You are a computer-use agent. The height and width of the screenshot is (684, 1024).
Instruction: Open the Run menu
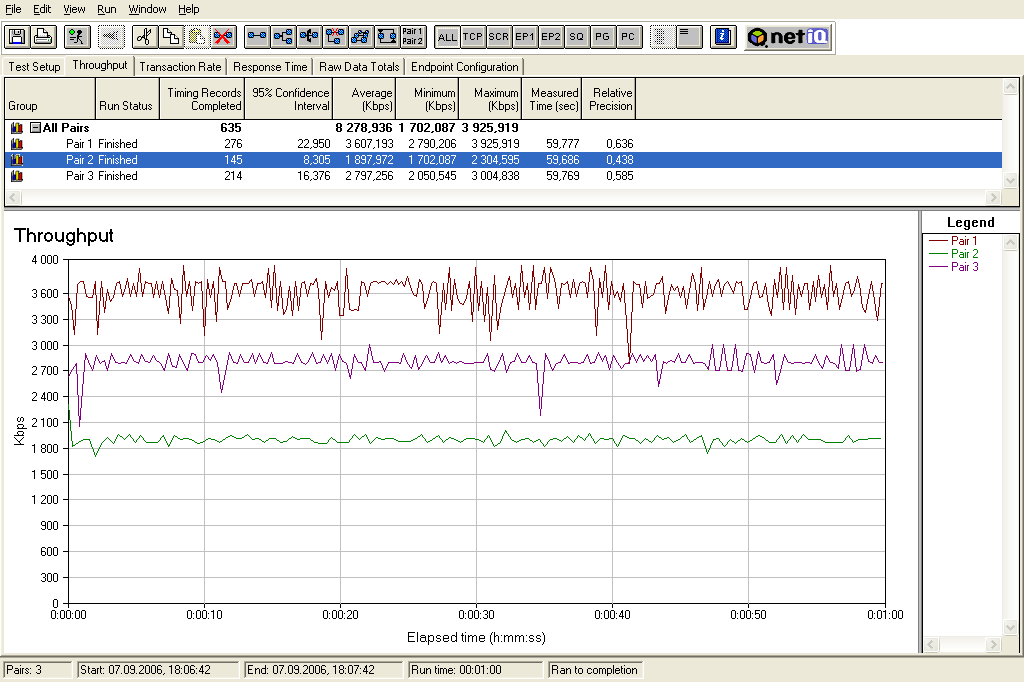(x=106, y=9)
